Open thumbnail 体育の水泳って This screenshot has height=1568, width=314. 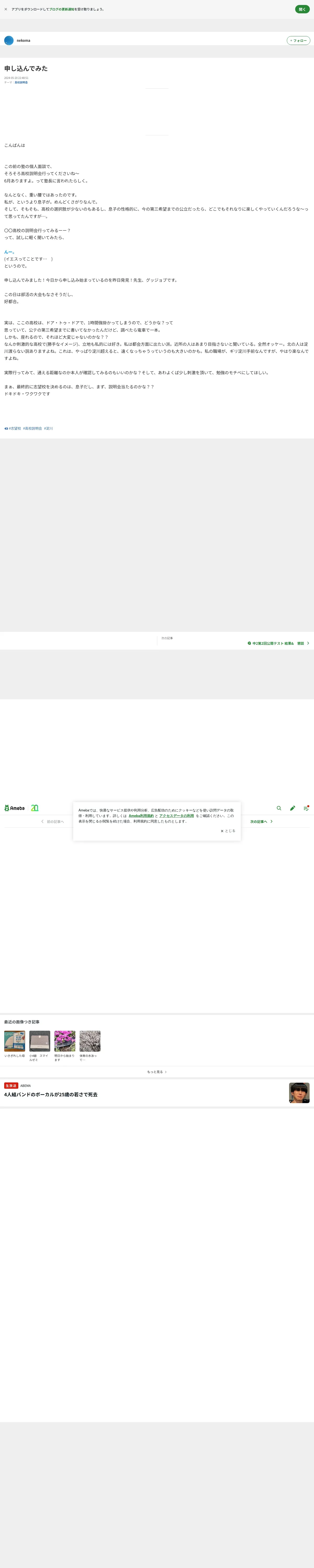(x=90, y=1041)
